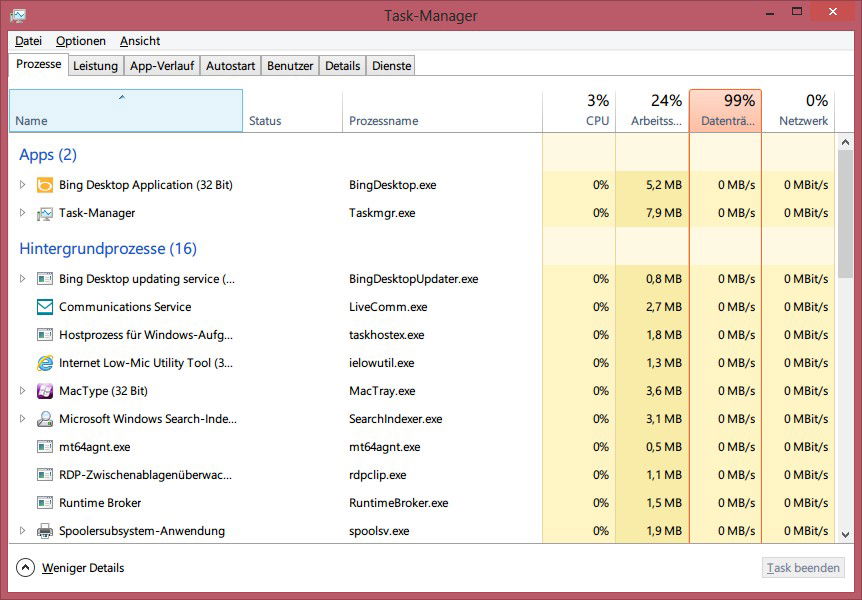Sort processes by the Name column
The height and width of the screenshot is (600, 862).
(126, 111)
